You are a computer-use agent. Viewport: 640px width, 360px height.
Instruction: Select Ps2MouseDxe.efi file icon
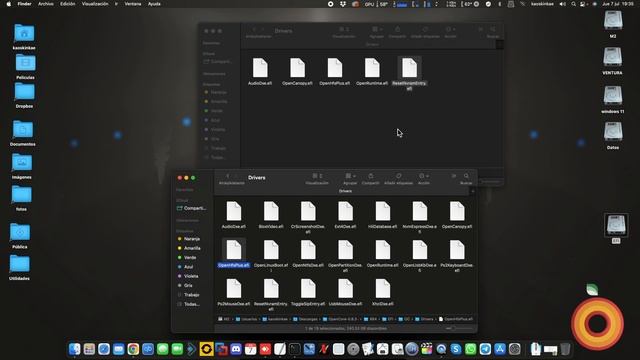(x=234, y=289)
